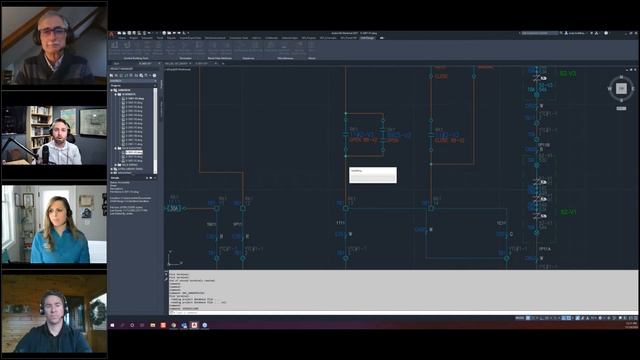This screenshot has width=640, height=360.
Task: Open the Windows Start menu
Action: tap(112, 325)
